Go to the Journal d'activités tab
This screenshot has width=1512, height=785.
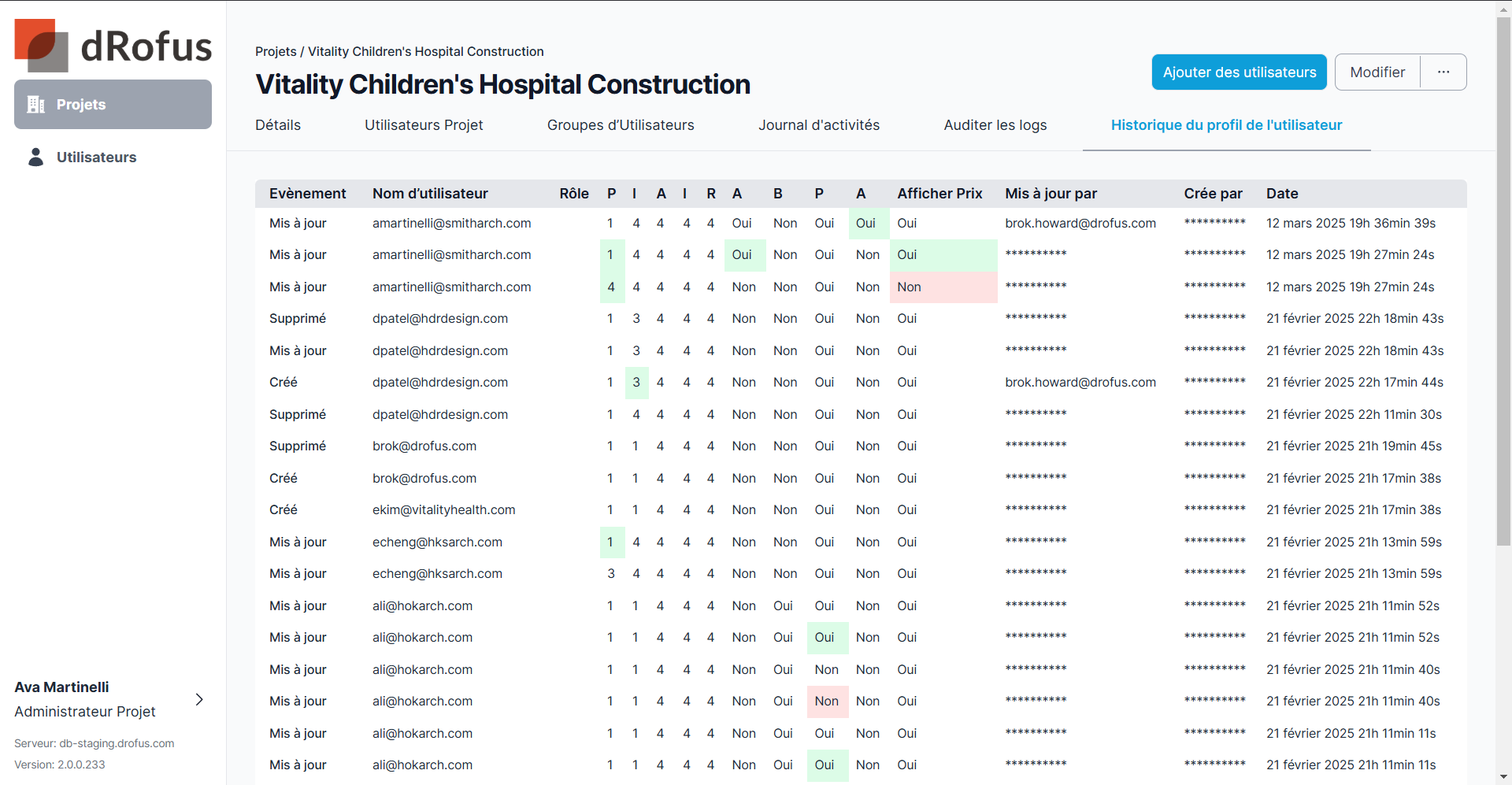tap(819, 125)
